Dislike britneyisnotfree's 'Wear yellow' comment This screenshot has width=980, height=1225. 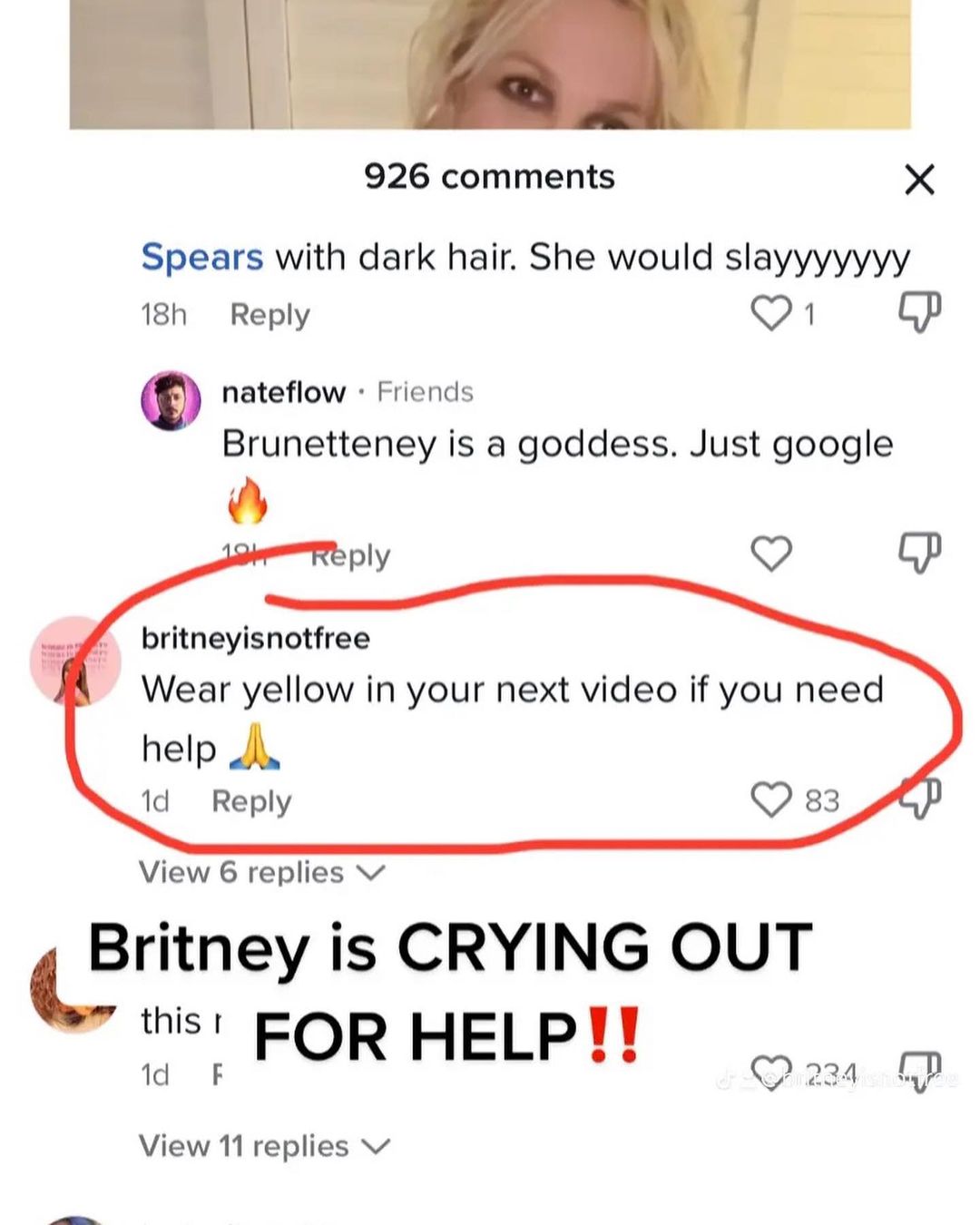(919, 799)
